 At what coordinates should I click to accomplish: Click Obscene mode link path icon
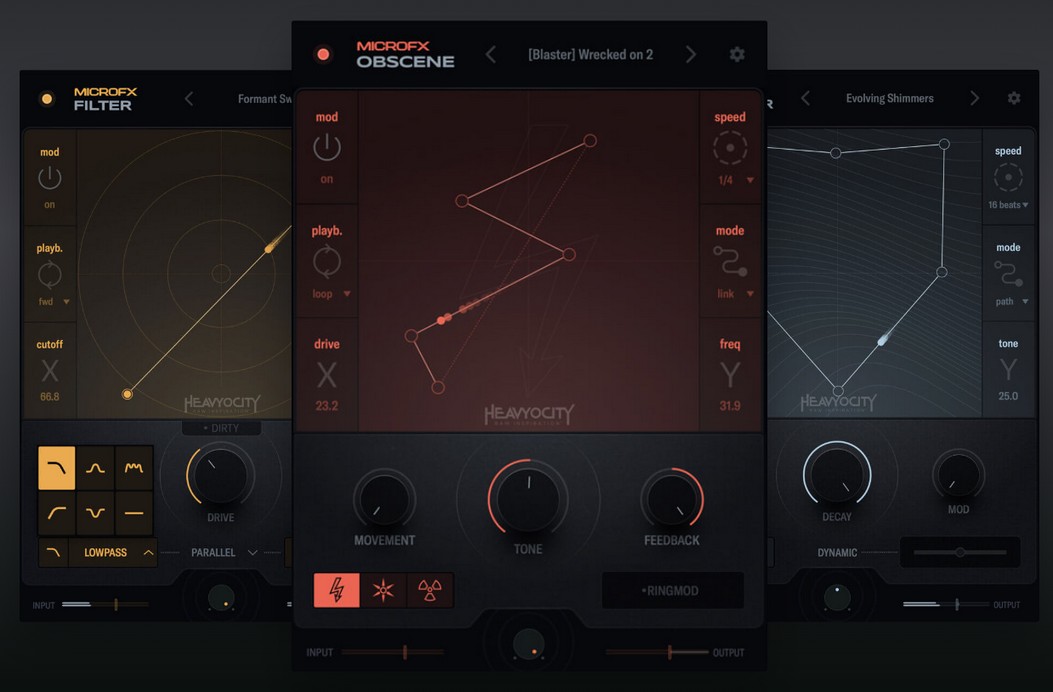pyautogui.click(x=730, y=261)
